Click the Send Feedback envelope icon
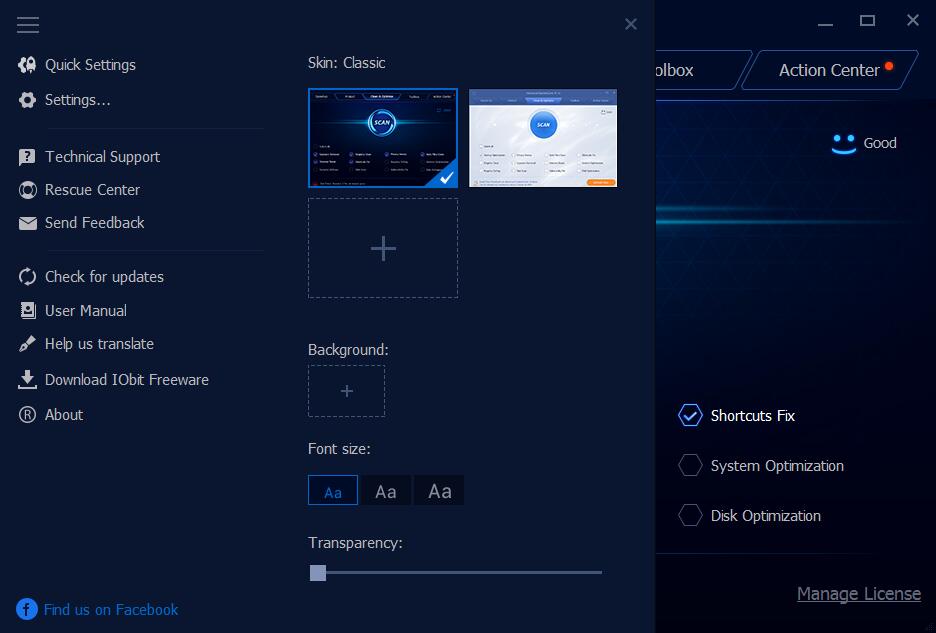Viewport: 936px width, 633px height. pyautogui.click(x=27, y=223)
